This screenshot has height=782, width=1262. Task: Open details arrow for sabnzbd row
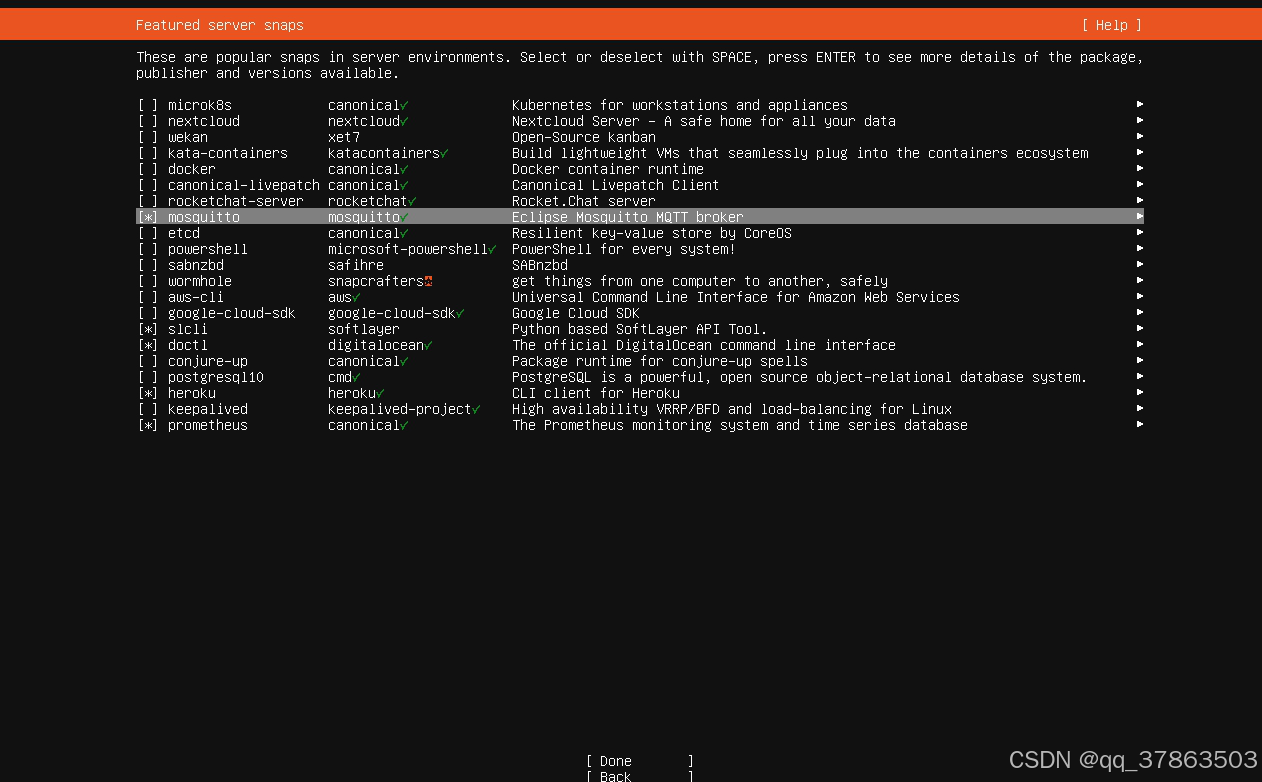(x=1140, y=264)
